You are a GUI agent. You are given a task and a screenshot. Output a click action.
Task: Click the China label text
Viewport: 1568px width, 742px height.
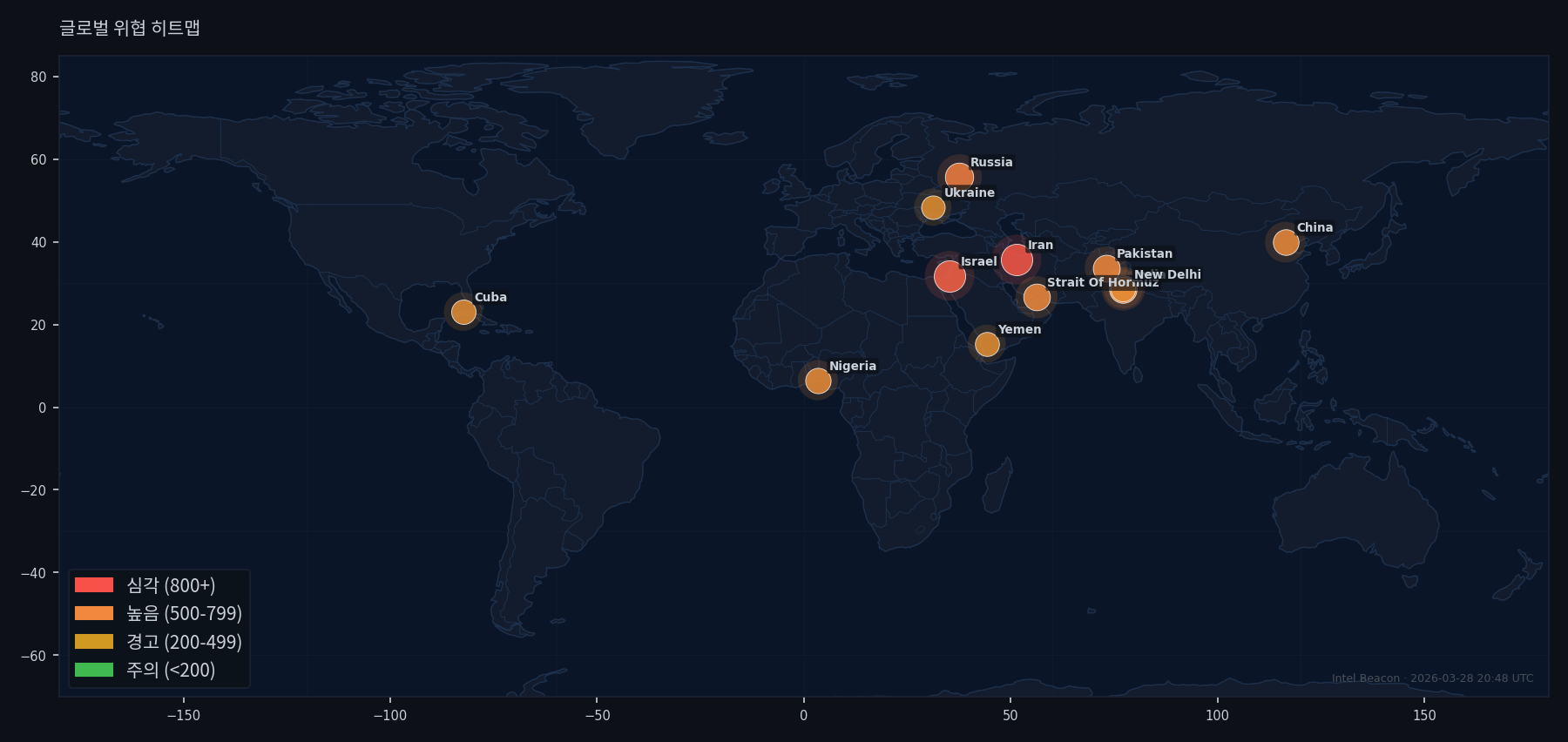[x=1315, y=227]
